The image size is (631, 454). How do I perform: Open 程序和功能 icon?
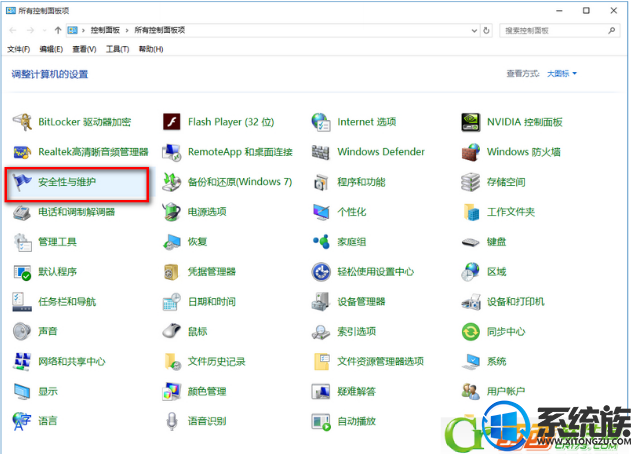[321, 182]
